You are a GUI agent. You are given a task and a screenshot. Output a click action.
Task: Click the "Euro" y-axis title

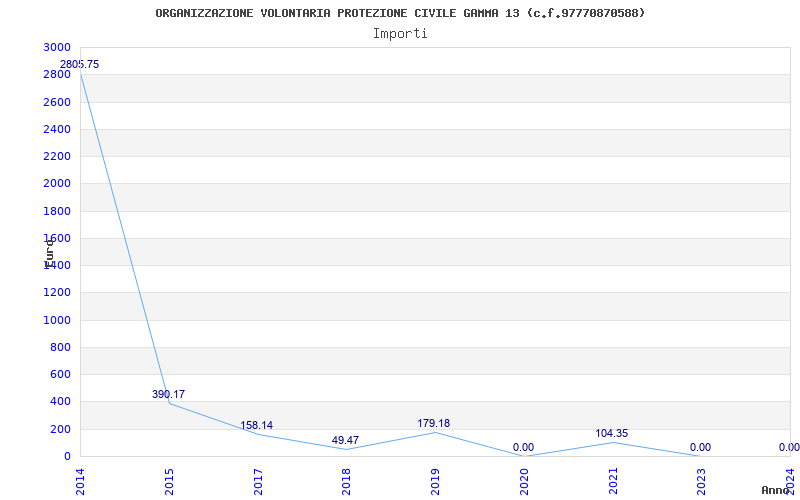[x=49, y=251]
